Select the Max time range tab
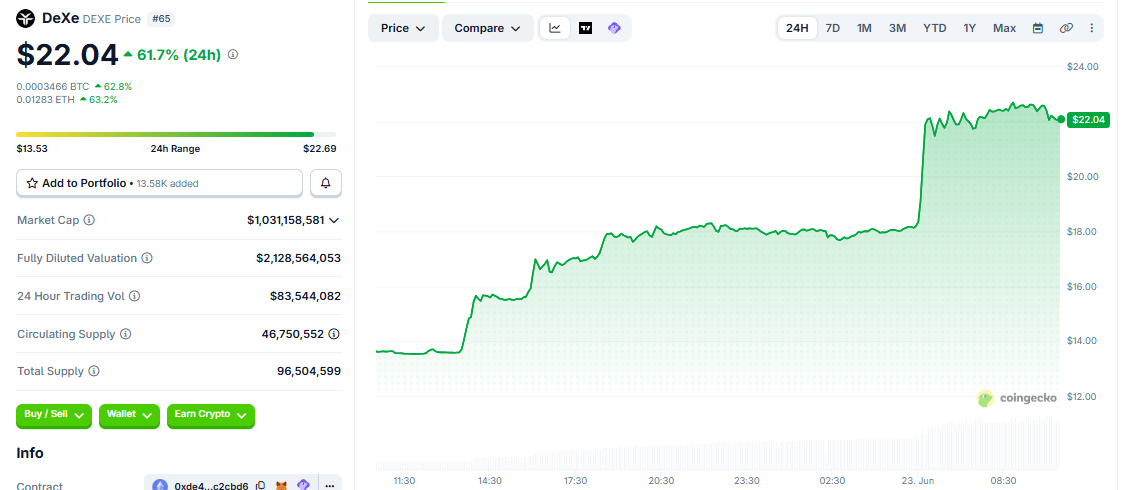Image resolution: width=1123 pixels, height=490 pixels. coord(1004,28)
